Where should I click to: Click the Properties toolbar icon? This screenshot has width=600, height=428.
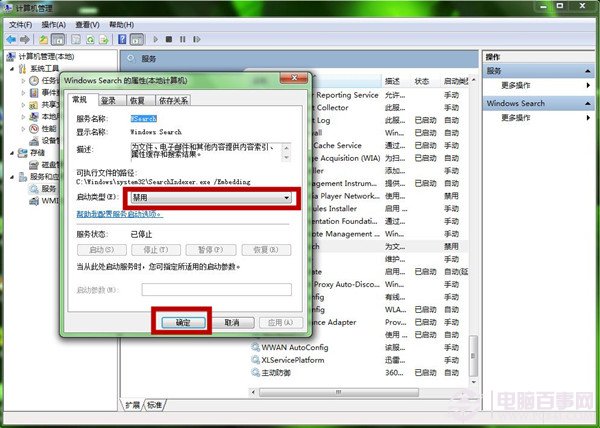pyautogui.click(x=76, y=39)
